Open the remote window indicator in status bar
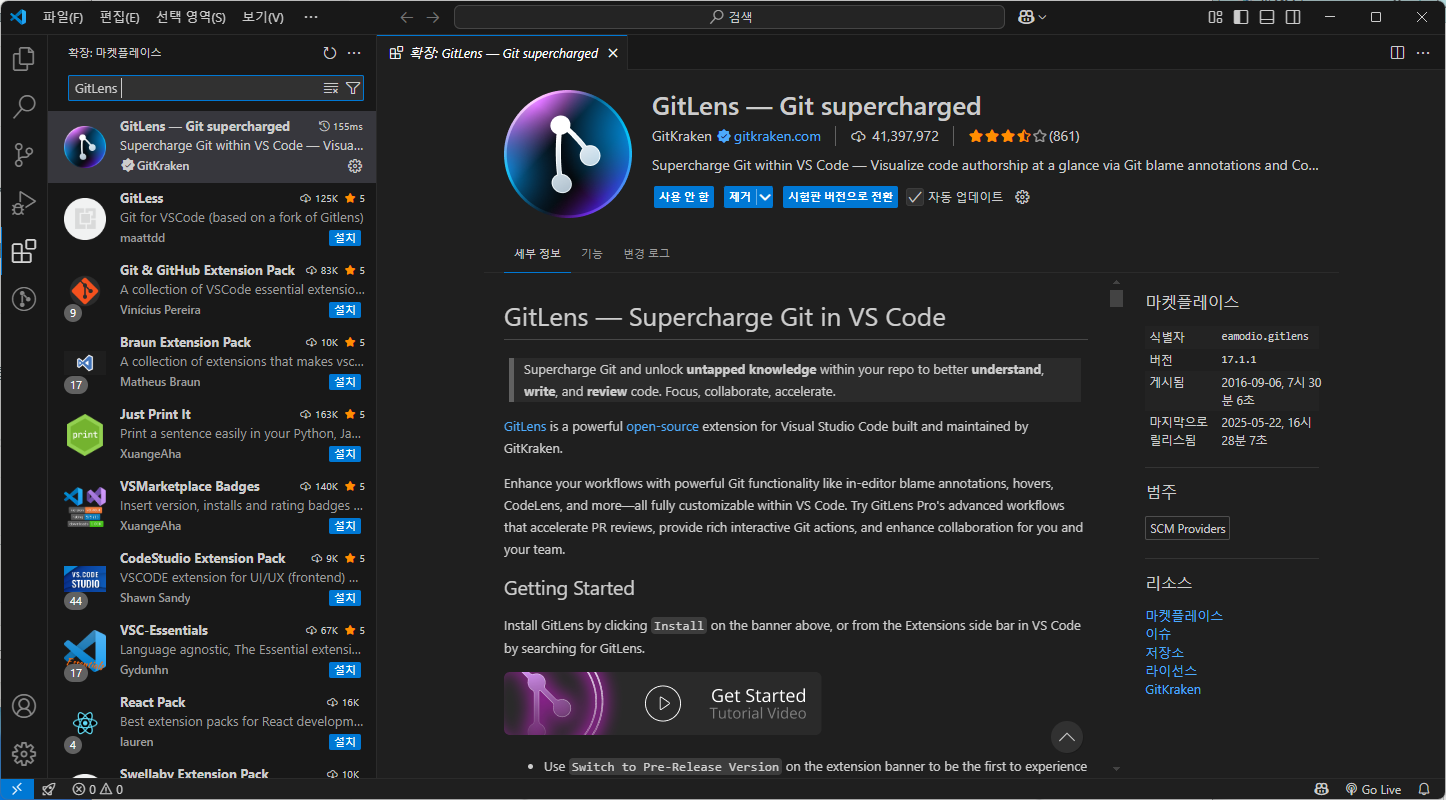Image resolution: width=1446 pixels, height=800 pixels. point(17,789)
